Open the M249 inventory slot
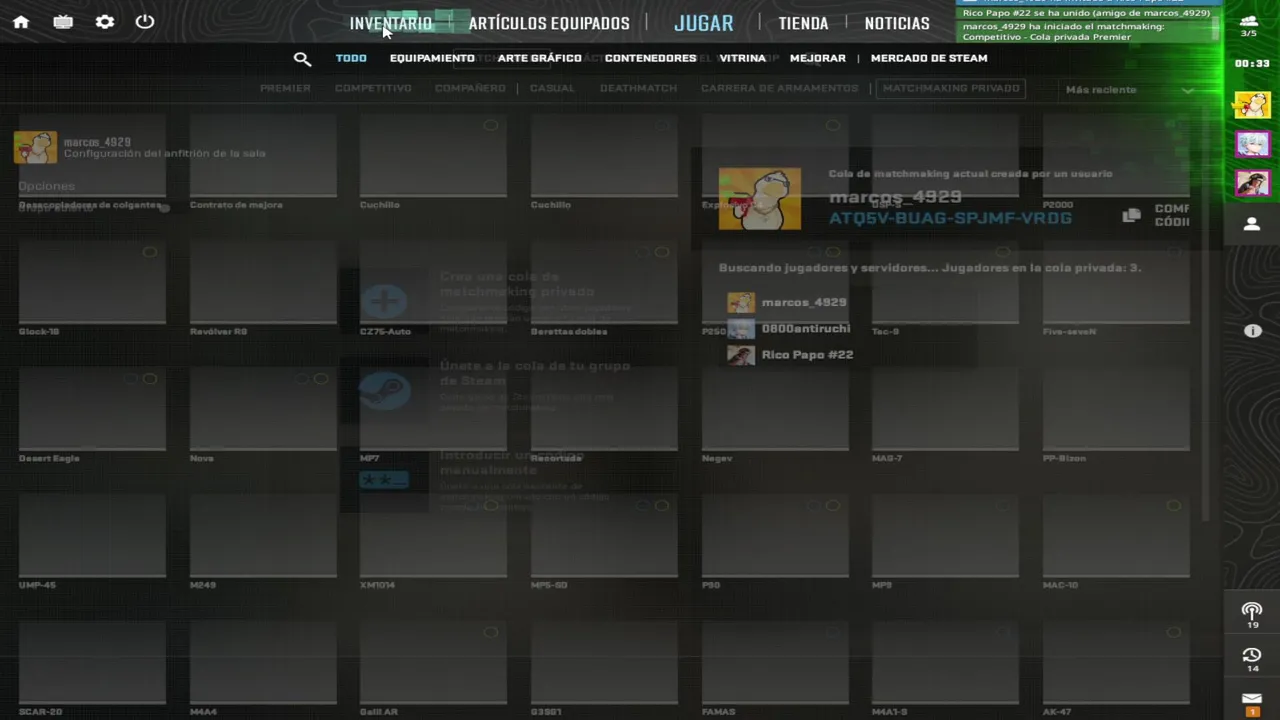The image size is (1280, 720). pos(263,542)
